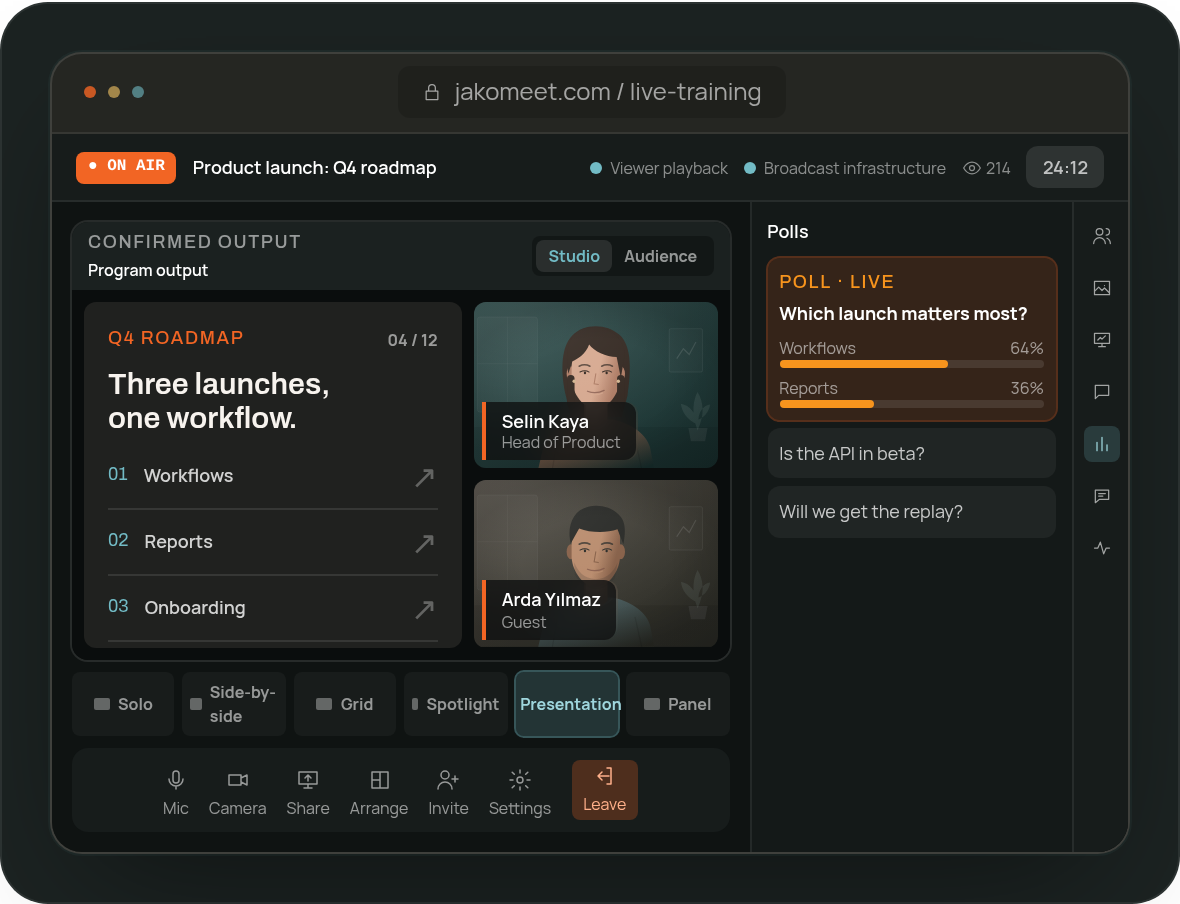The width and height of the screenshot is (1180, 904).
Task: Click the ON AIR badge
Action: coord(126,167)
